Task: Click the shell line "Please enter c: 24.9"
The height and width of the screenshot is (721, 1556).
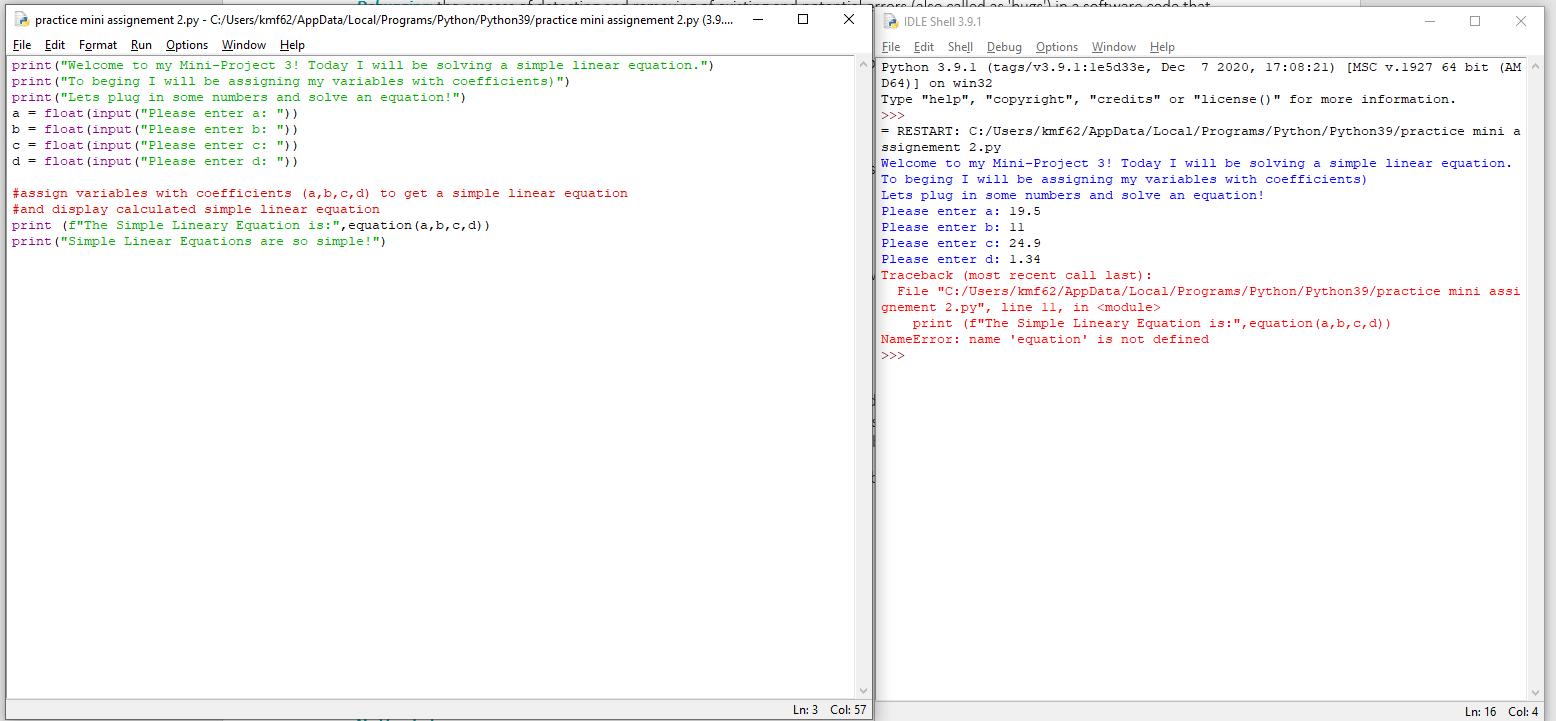Action: [x=961, y=243]
